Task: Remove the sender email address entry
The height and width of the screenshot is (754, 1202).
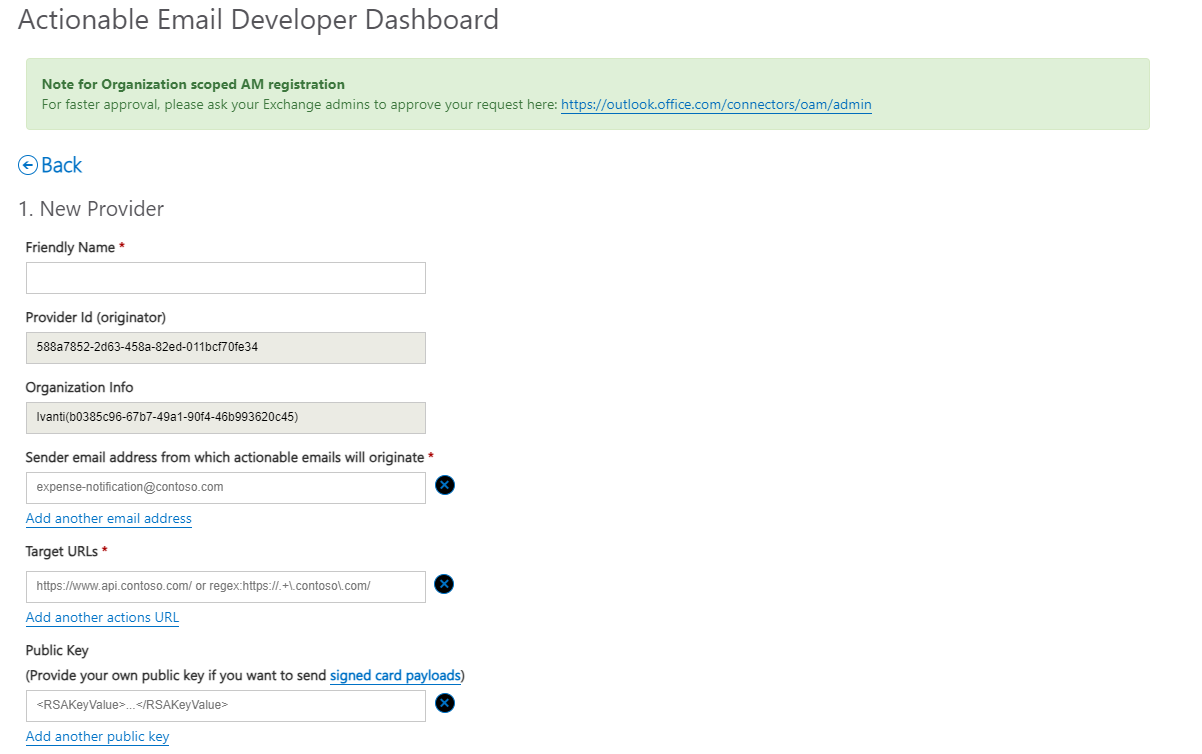Action: [x=445, y=486]
